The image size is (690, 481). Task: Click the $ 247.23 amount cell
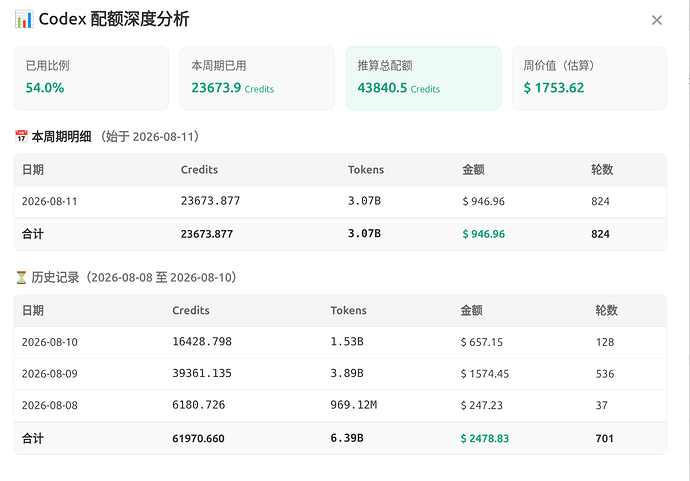[x=481, y=405]
